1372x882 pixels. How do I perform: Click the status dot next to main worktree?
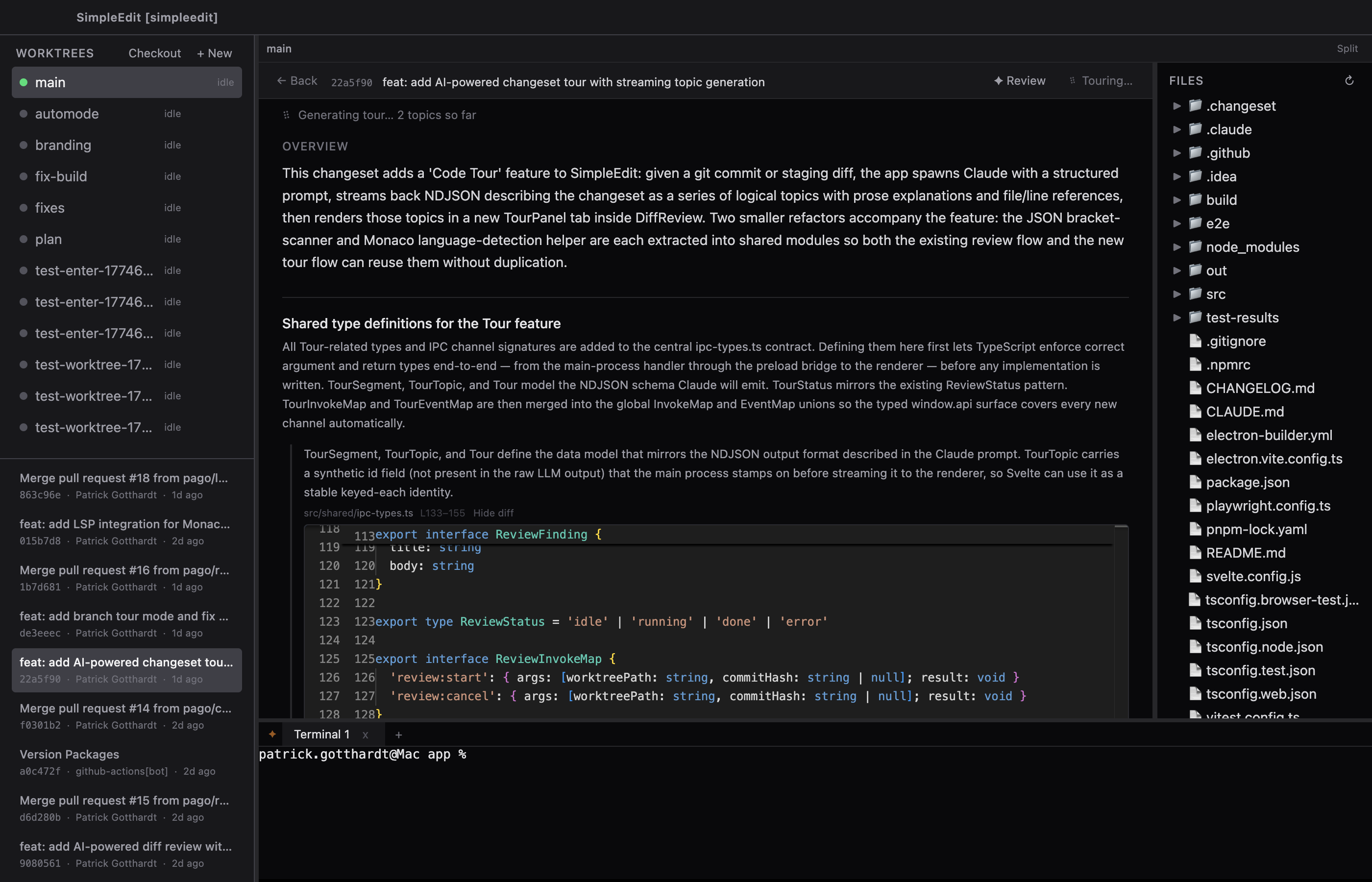pos(24,82)
